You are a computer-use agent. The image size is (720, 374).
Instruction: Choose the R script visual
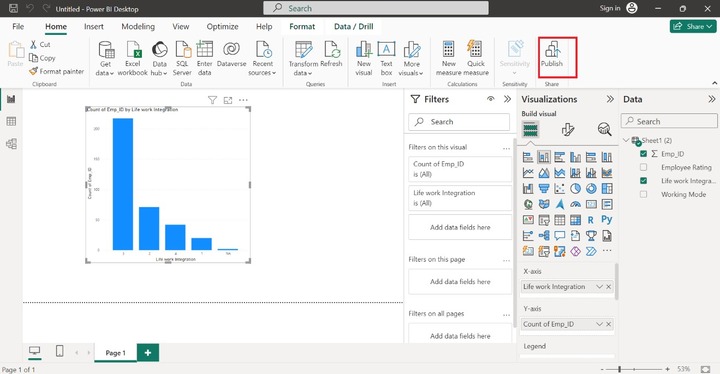click(x=591, y=220)
